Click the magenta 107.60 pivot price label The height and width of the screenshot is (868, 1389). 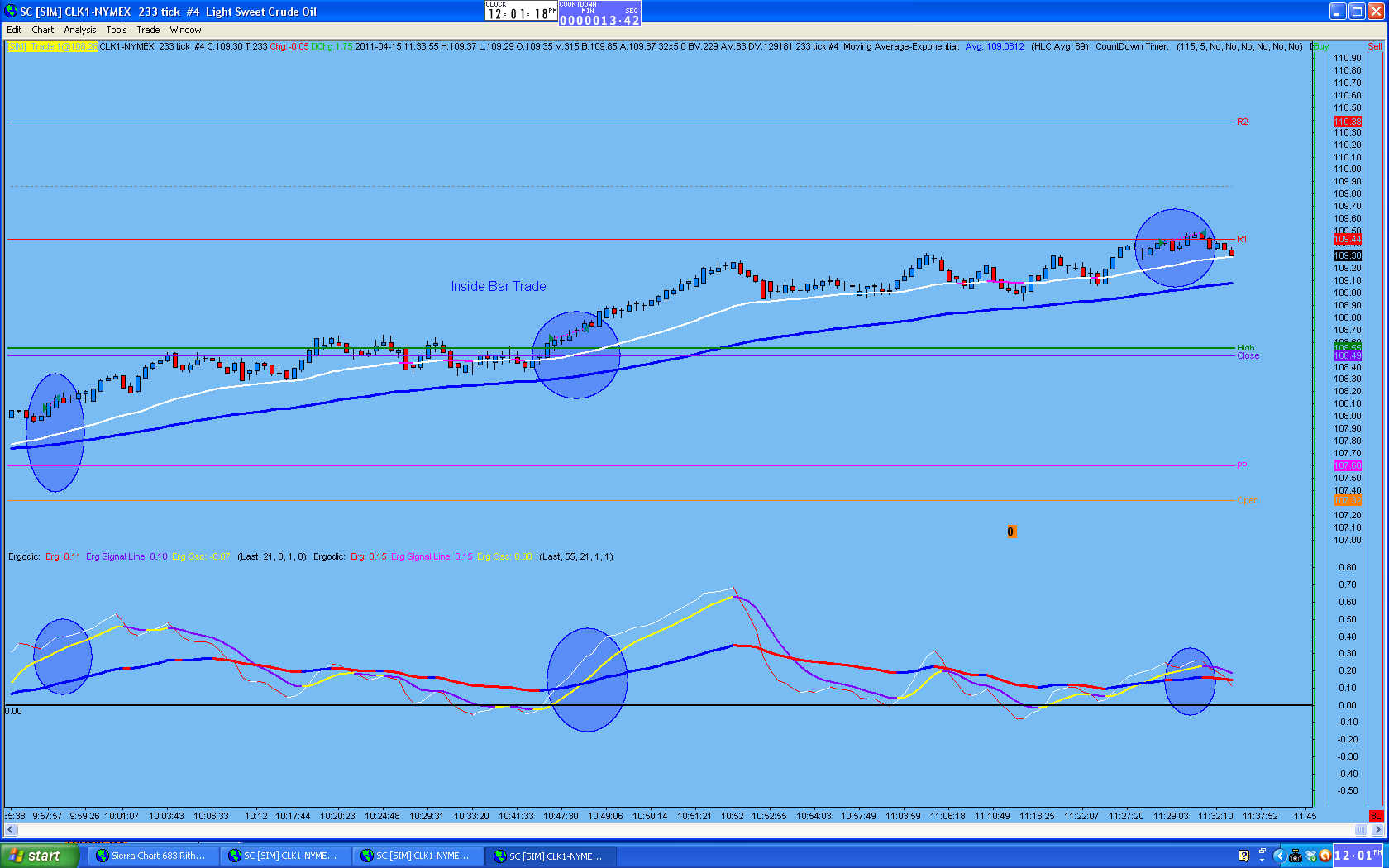[x=1348, y=465]
